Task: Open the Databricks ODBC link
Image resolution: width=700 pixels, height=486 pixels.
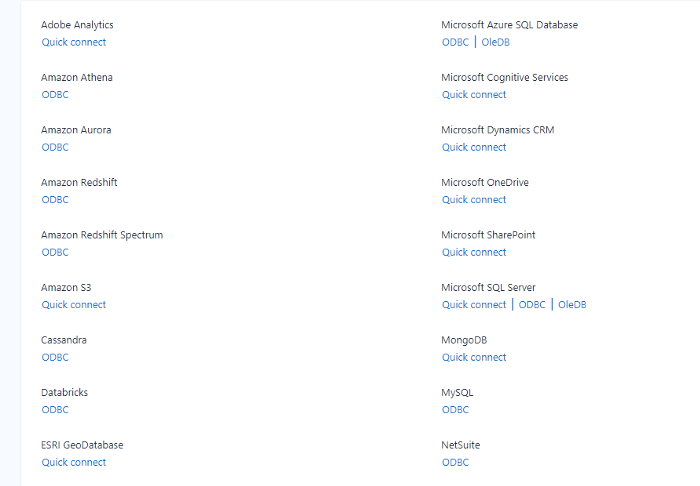Action: (x=55, y=409)
